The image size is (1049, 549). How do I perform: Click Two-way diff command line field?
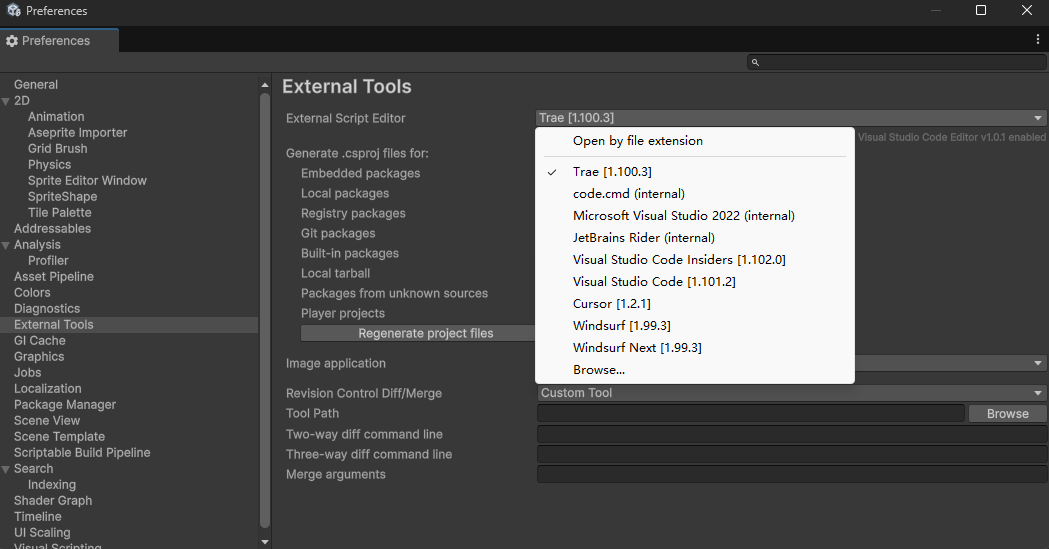point(792,434)
